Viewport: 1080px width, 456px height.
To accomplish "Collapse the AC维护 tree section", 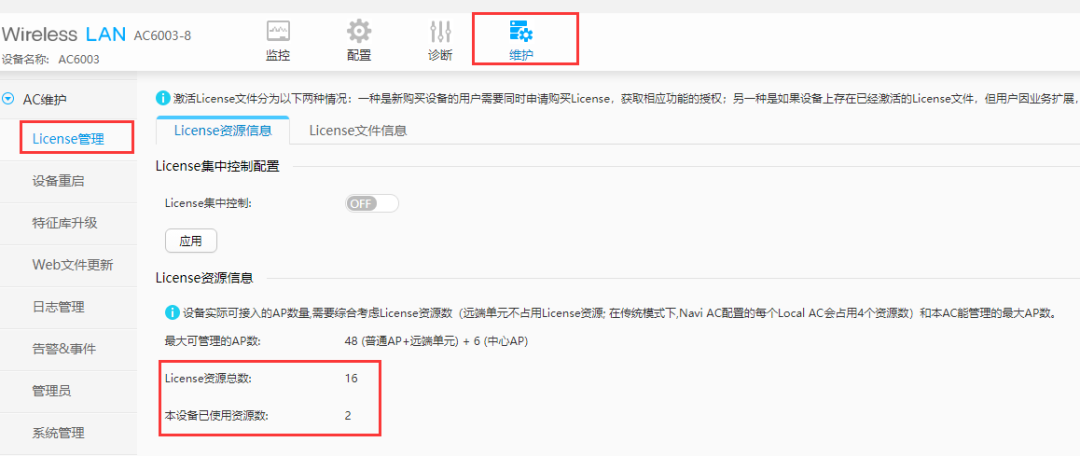I will [x=8, y=99].
